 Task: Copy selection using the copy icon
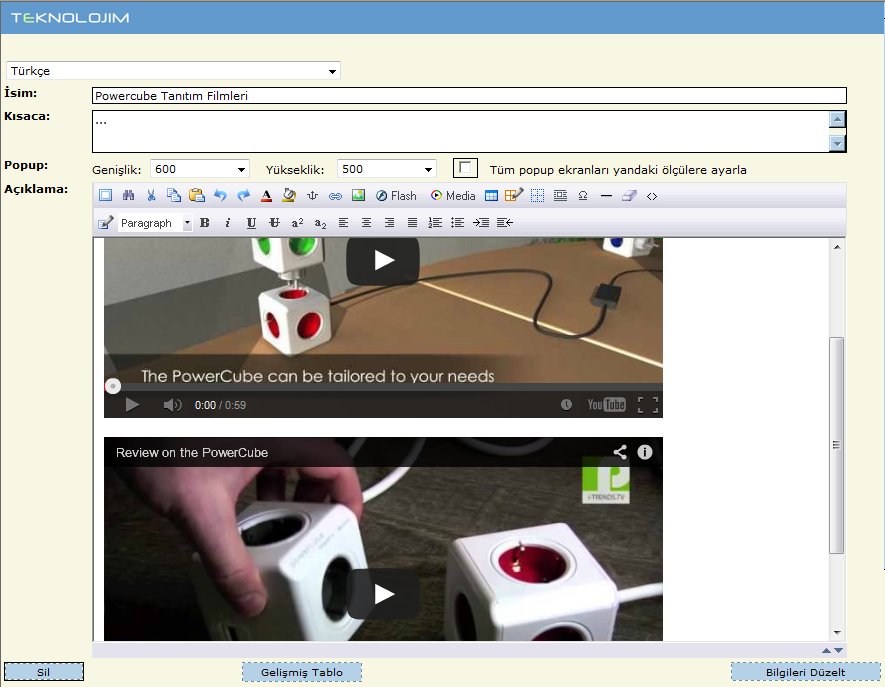point(174,196)
